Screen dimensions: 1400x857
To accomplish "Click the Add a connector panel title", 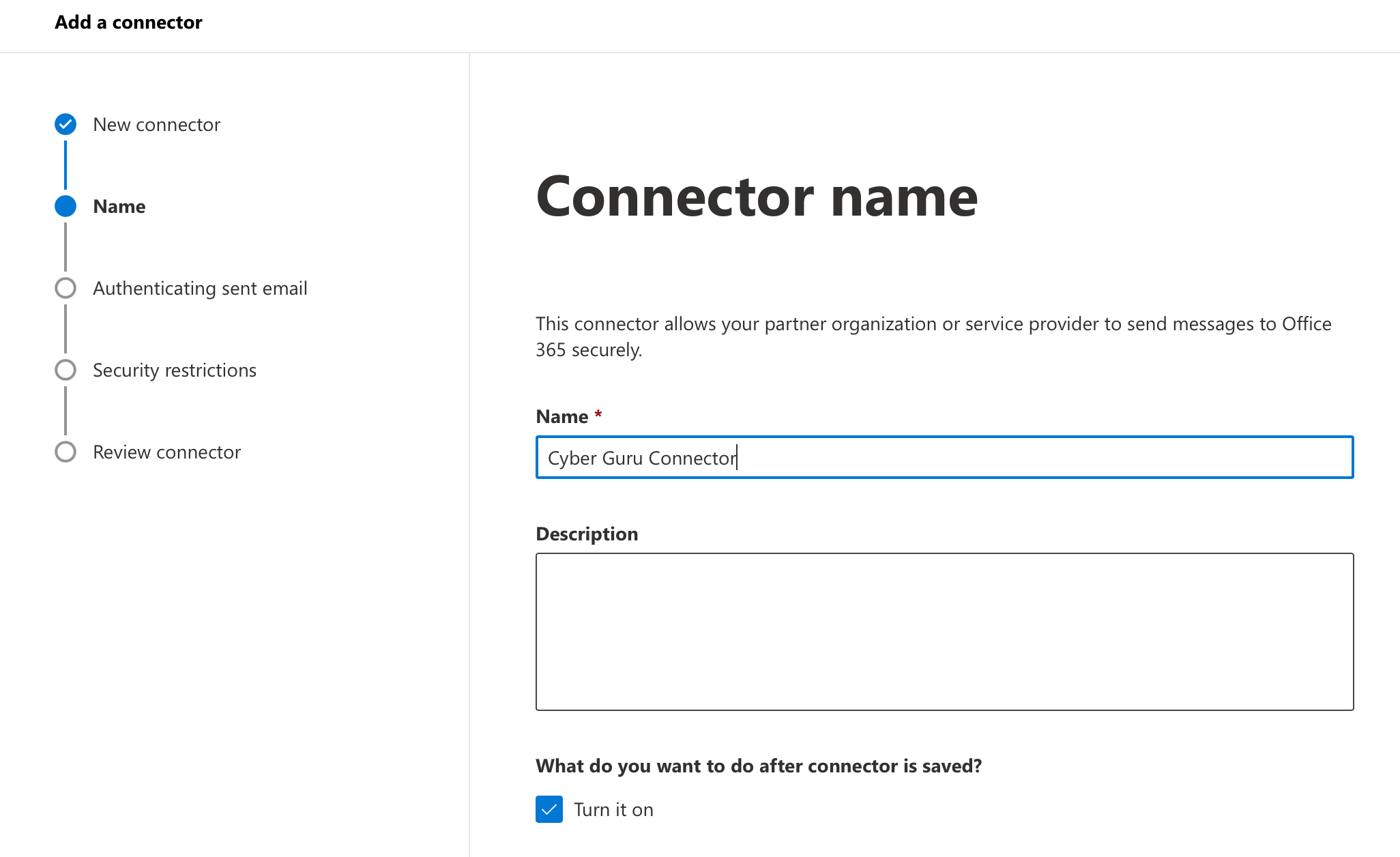I will [x=128, y=23].
